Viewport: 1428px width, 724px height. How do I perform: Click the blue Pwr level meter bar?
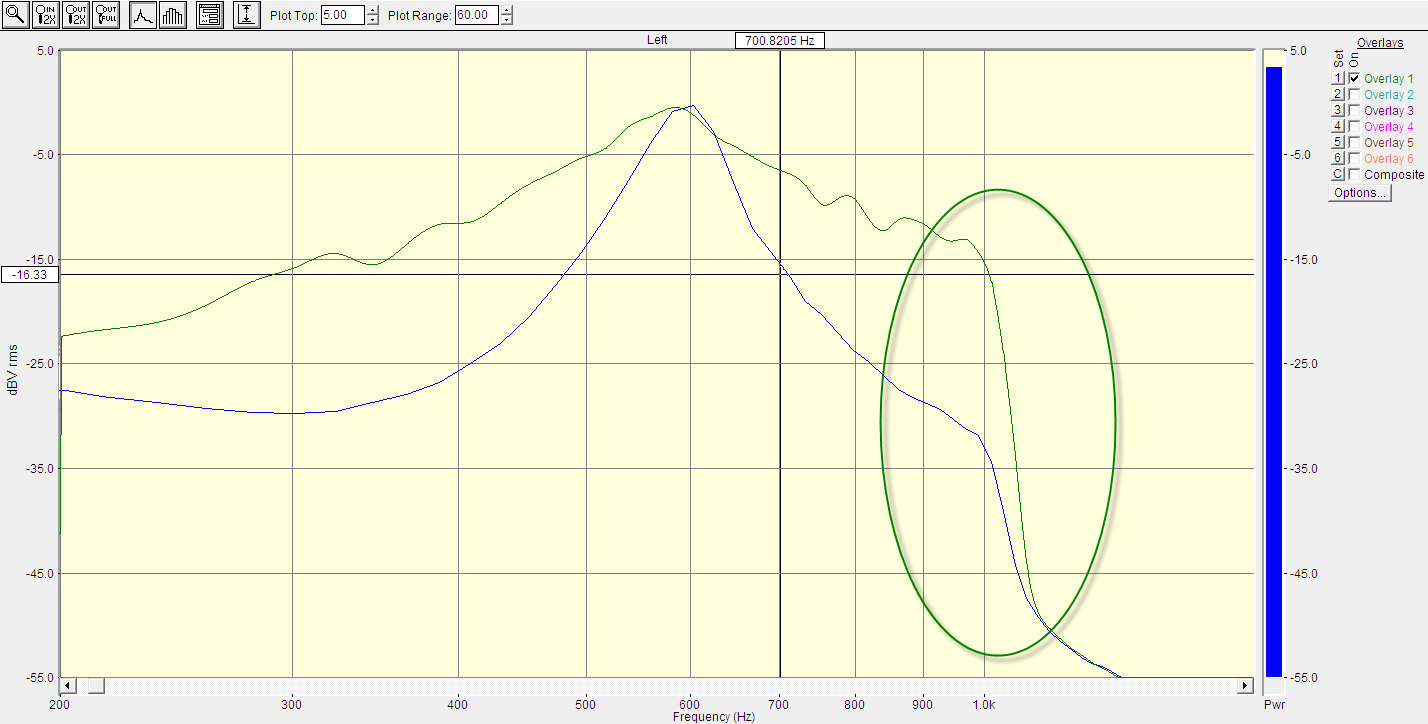[x=1273, y=370]
